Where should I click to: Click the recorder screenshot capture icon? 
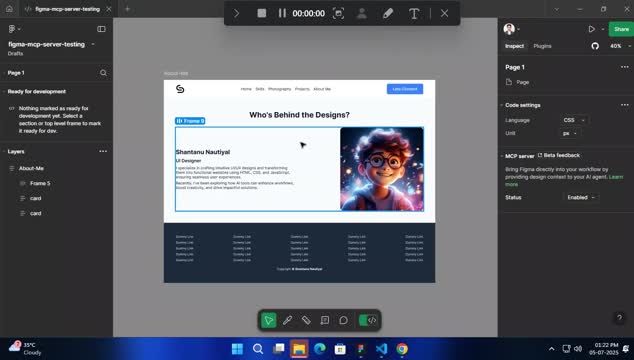pos(338,13)
